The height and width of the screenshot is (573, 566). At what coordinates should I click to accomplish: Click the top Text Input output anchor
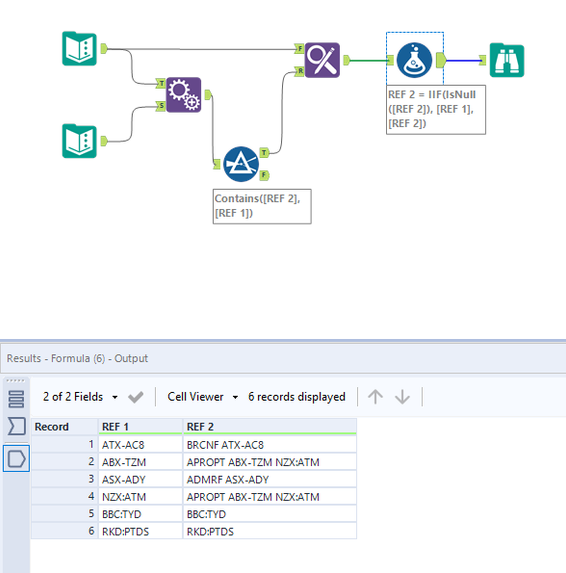pyautogui.click(x=104, y=48)
